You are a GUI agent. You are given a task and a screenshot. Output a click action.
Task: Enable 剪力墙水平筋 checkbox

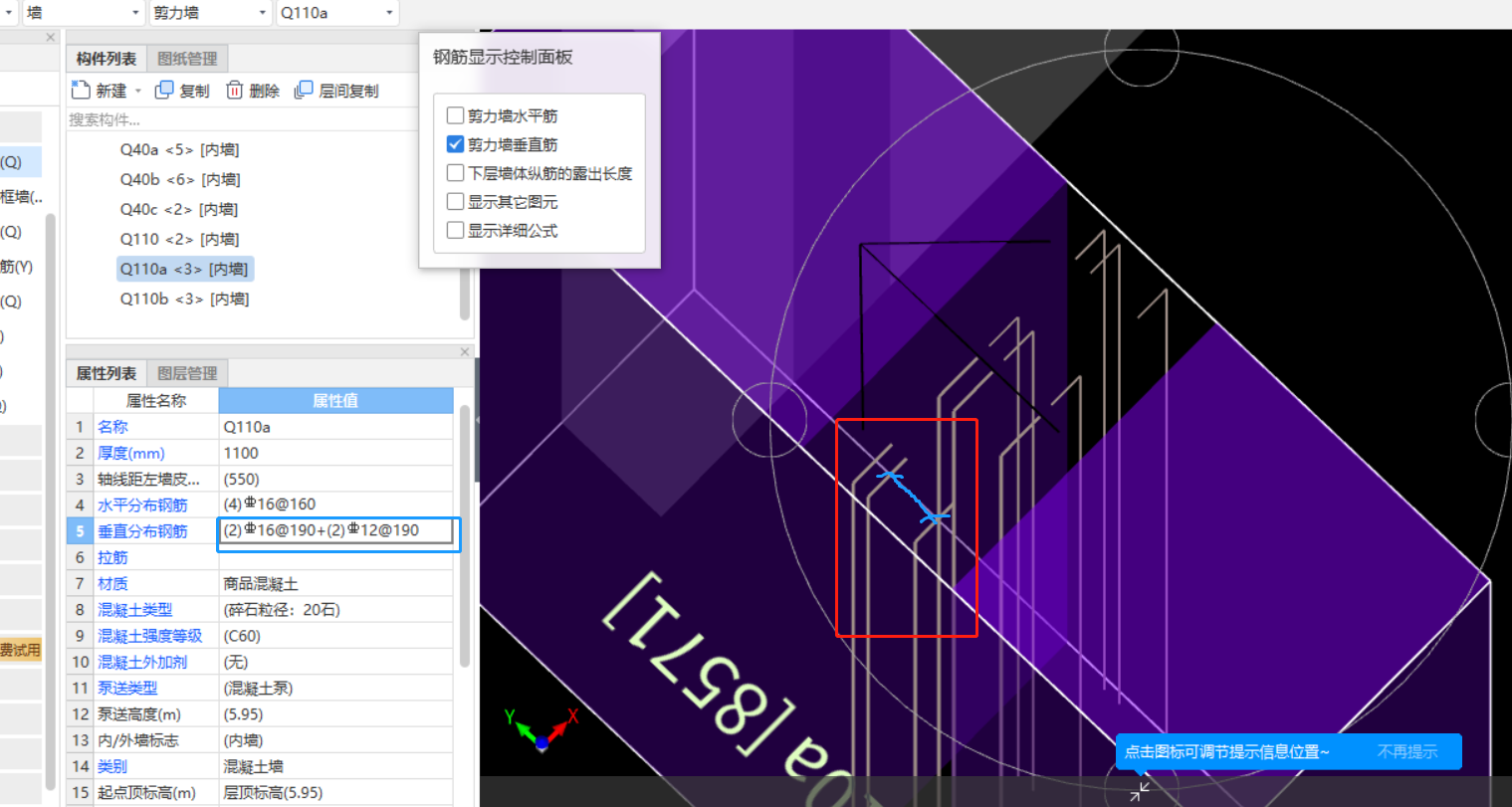click(456, 115)
